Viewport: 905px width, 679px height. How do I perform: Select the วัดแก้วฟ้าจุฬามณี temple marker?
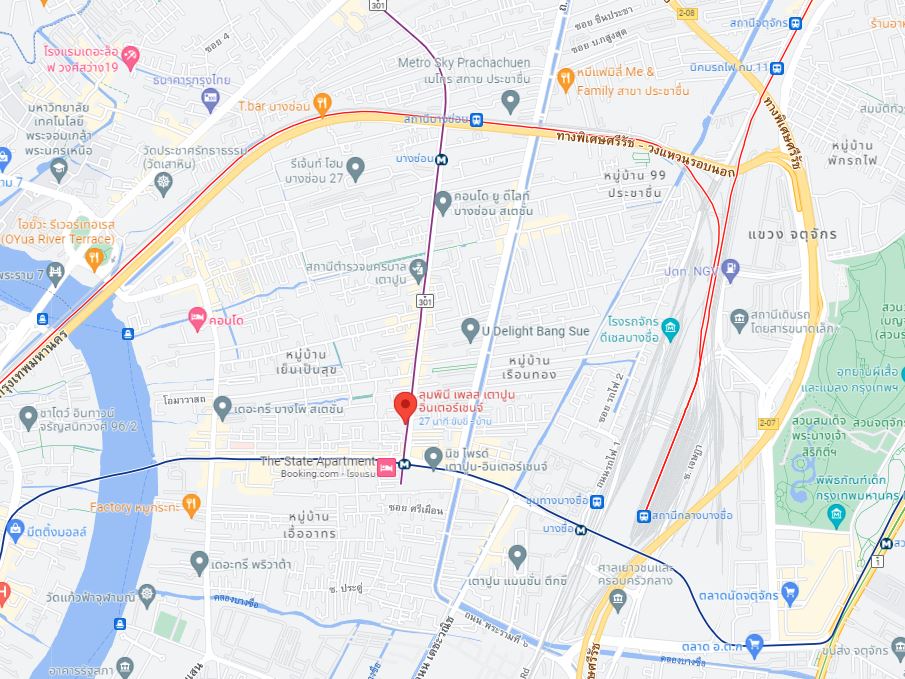147,595
